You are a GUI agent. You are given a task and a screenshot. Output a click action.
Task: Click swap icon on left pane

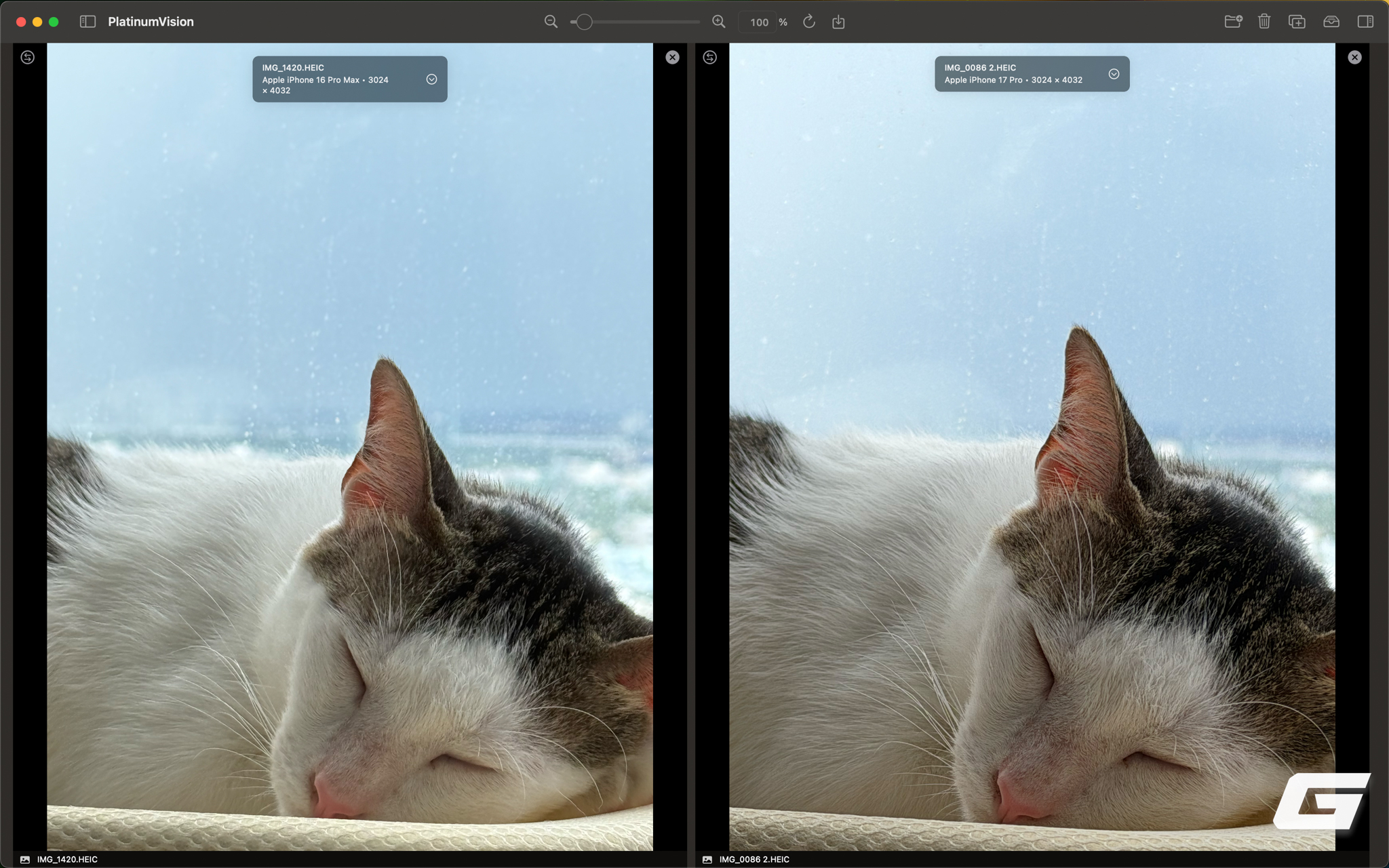[x=28, y=57]
